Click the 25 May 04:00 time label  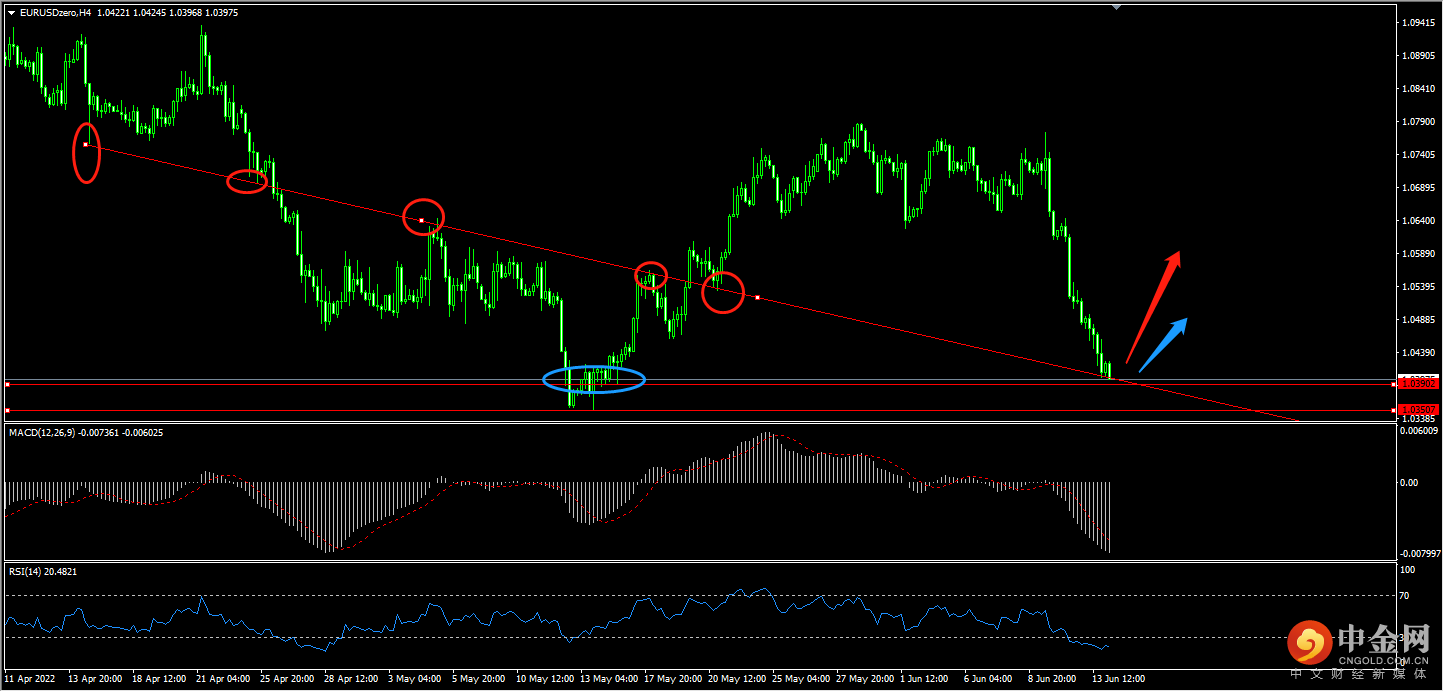803,678
